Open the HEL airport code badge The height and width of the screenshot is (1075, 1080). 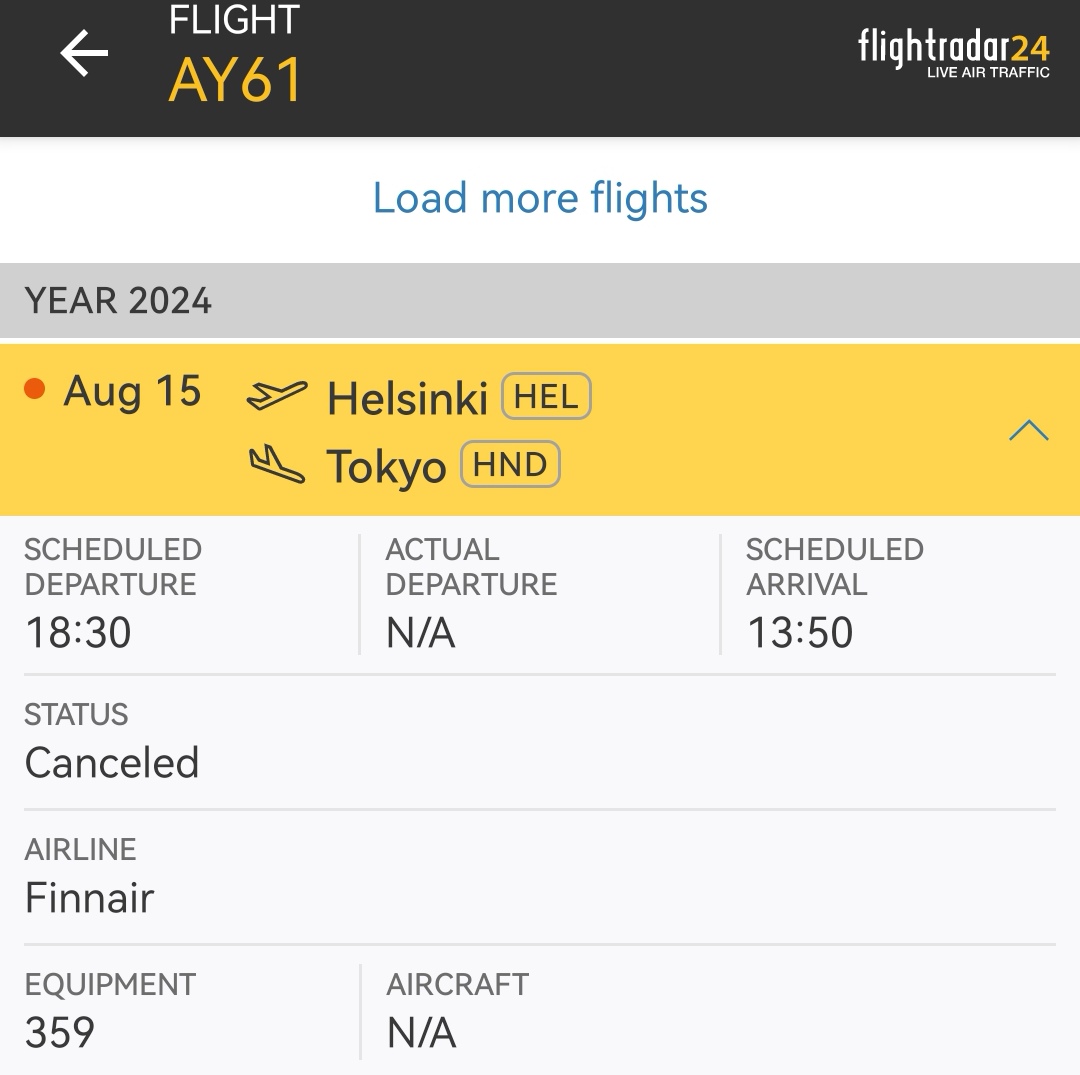point(546,396)
